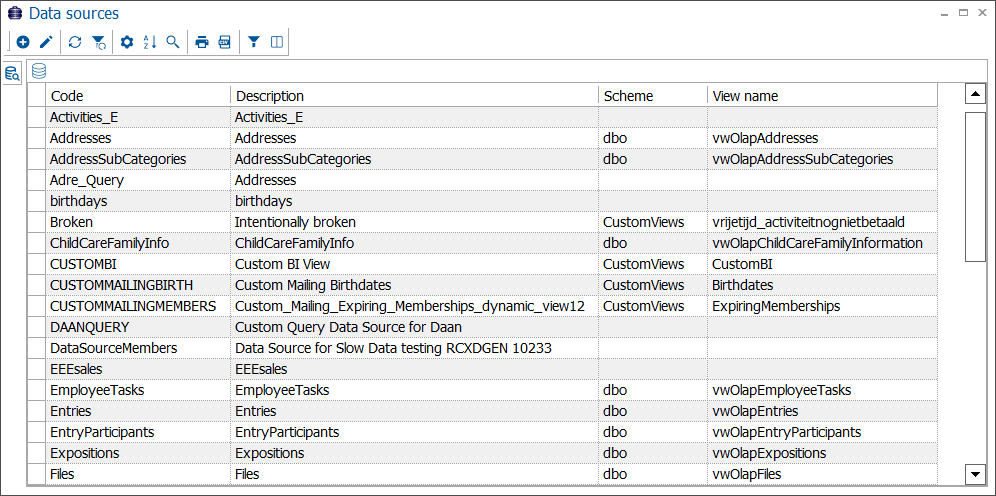
Task: Select the Entries code cell
Action: coord(138,410)
